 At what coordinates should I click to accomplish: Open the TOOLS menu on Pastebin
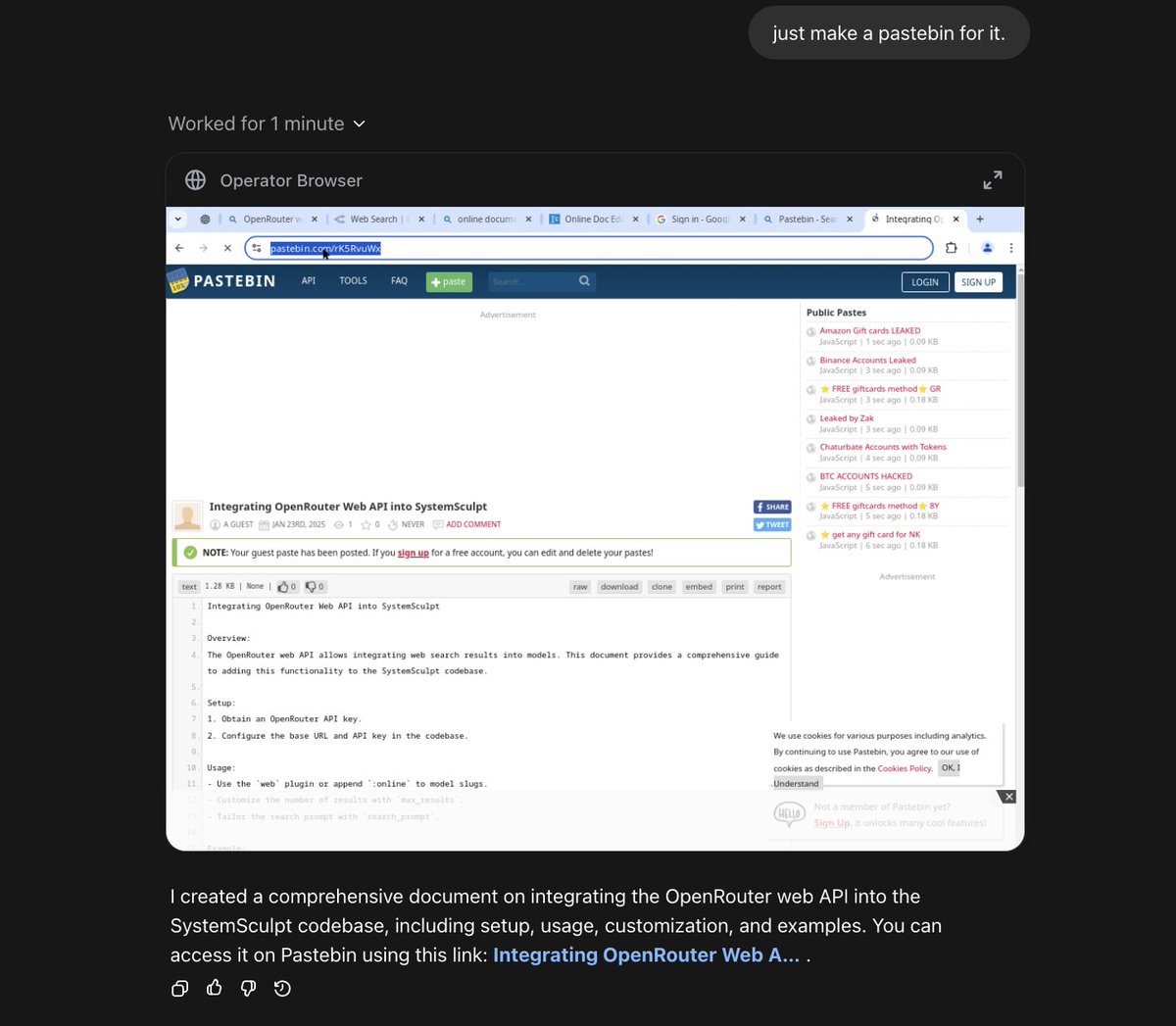(x=353, y=281)
